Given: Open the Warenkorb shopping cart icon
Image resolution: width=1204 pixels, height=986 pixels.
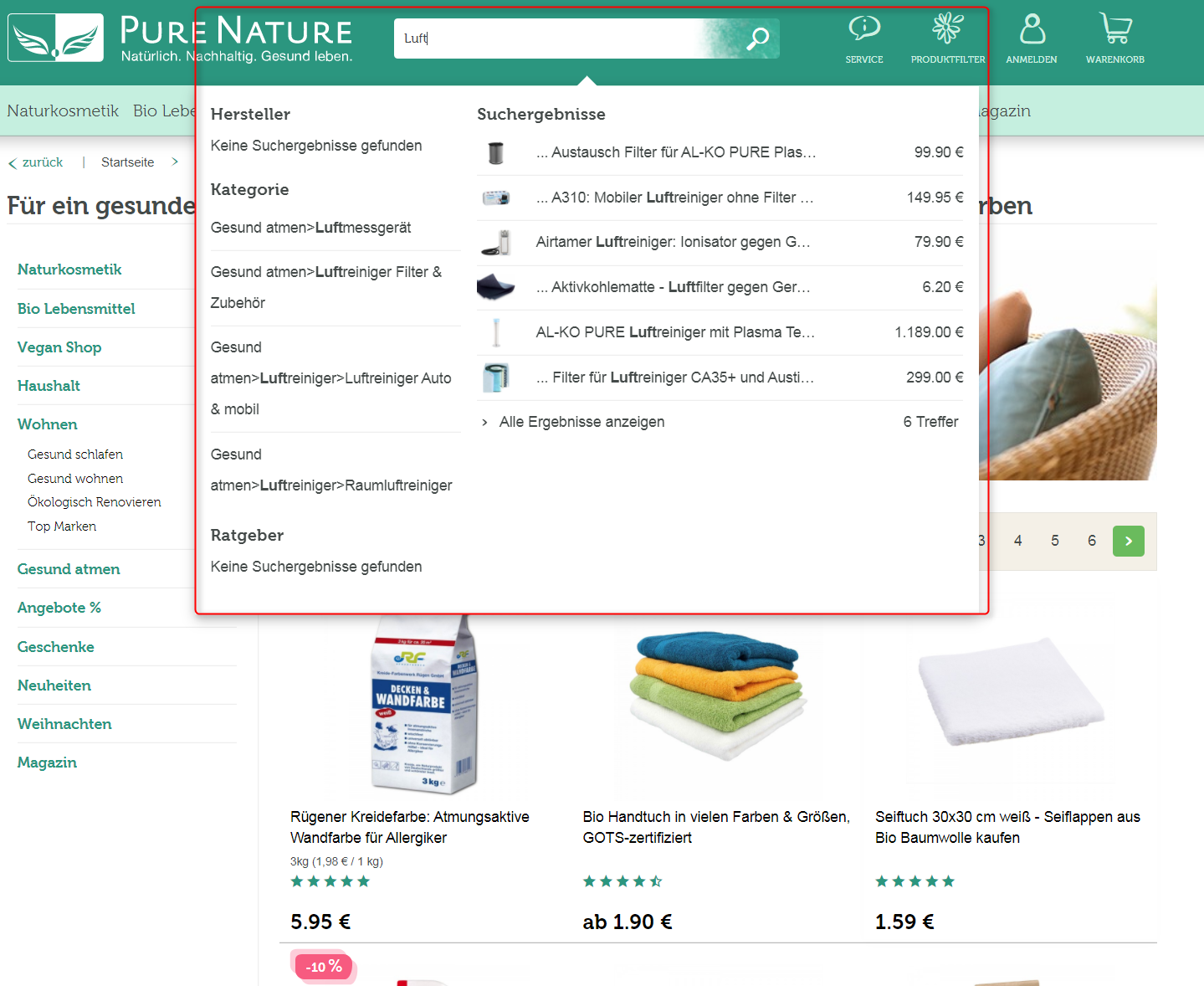Looking at the screenshot, I should pyautogui.click(x=1114, y=29).
